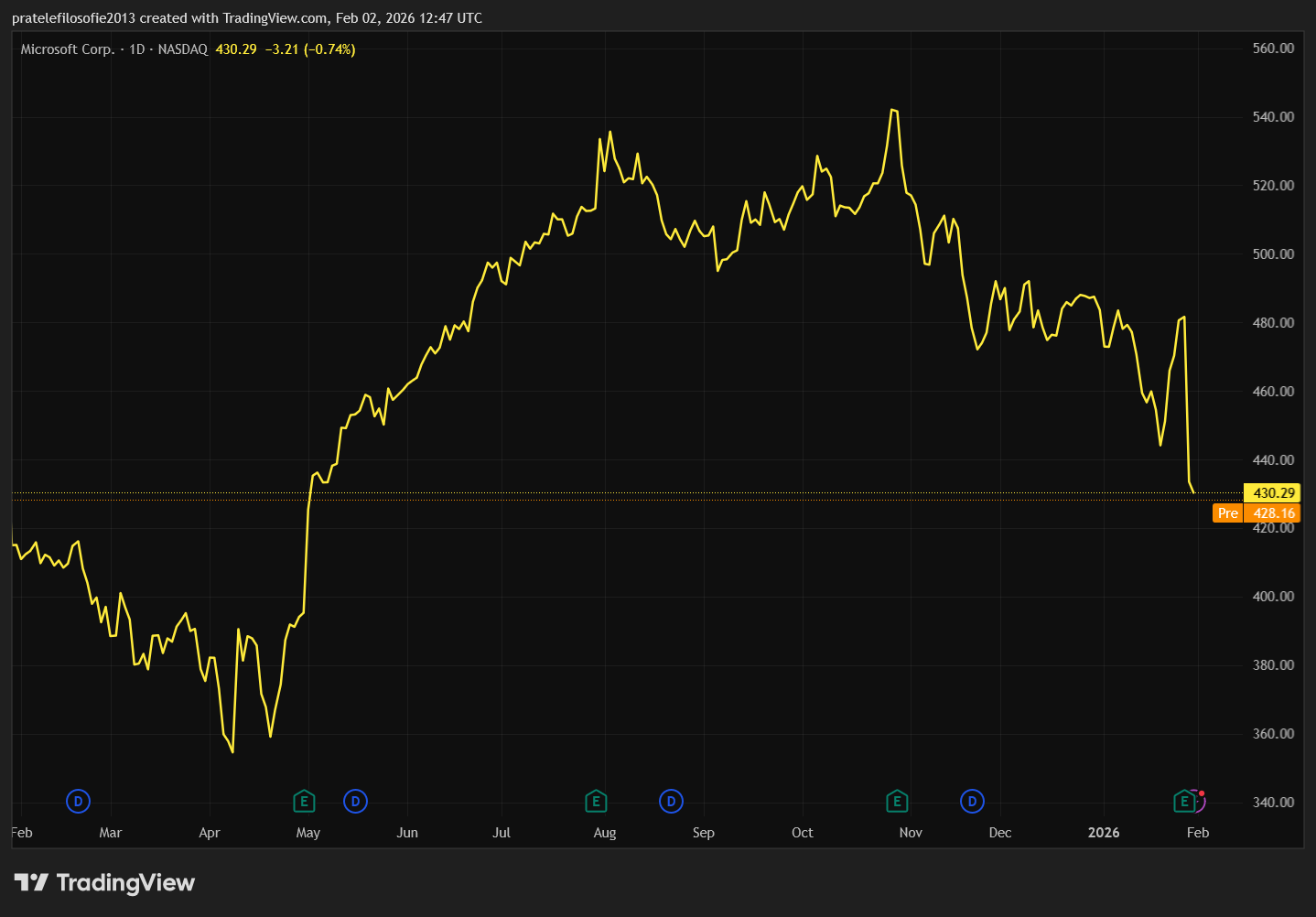This screenshot has width=1316, height=917.
Task: Open the earnings marker just before Aug
Action: [596, 802]
